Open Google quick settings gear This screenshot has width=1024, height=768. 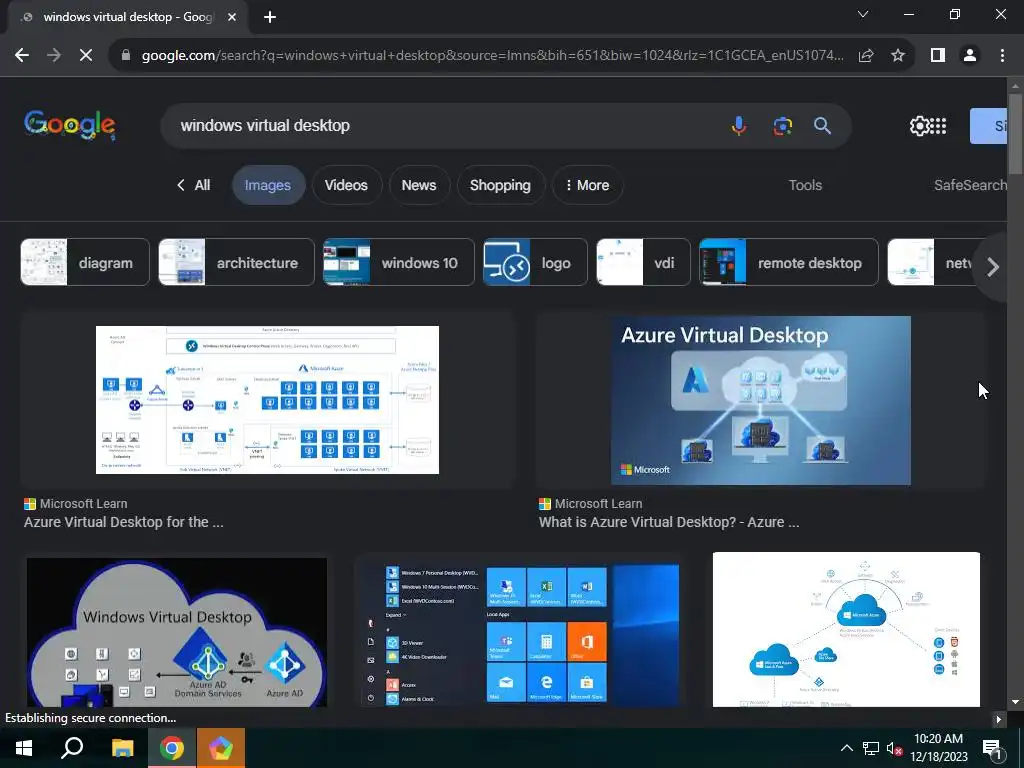click(x=919, y=125)
